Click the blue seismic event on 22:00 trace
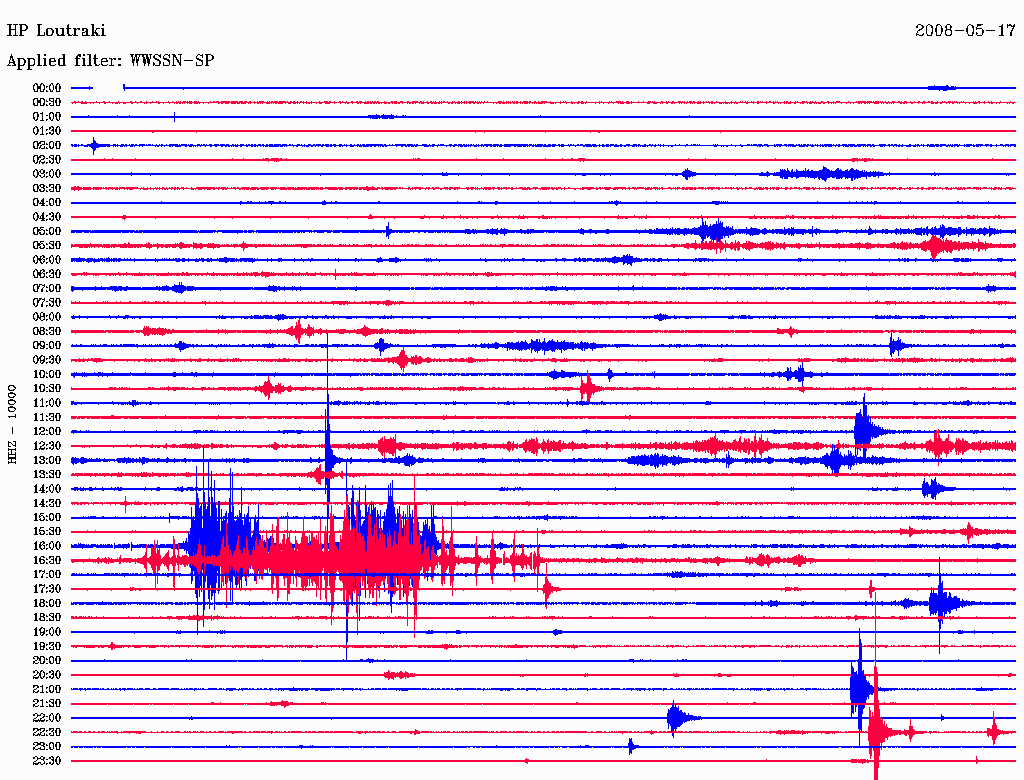The height and width of the screenshot is (780, 1024). click(x=682, y=718)
